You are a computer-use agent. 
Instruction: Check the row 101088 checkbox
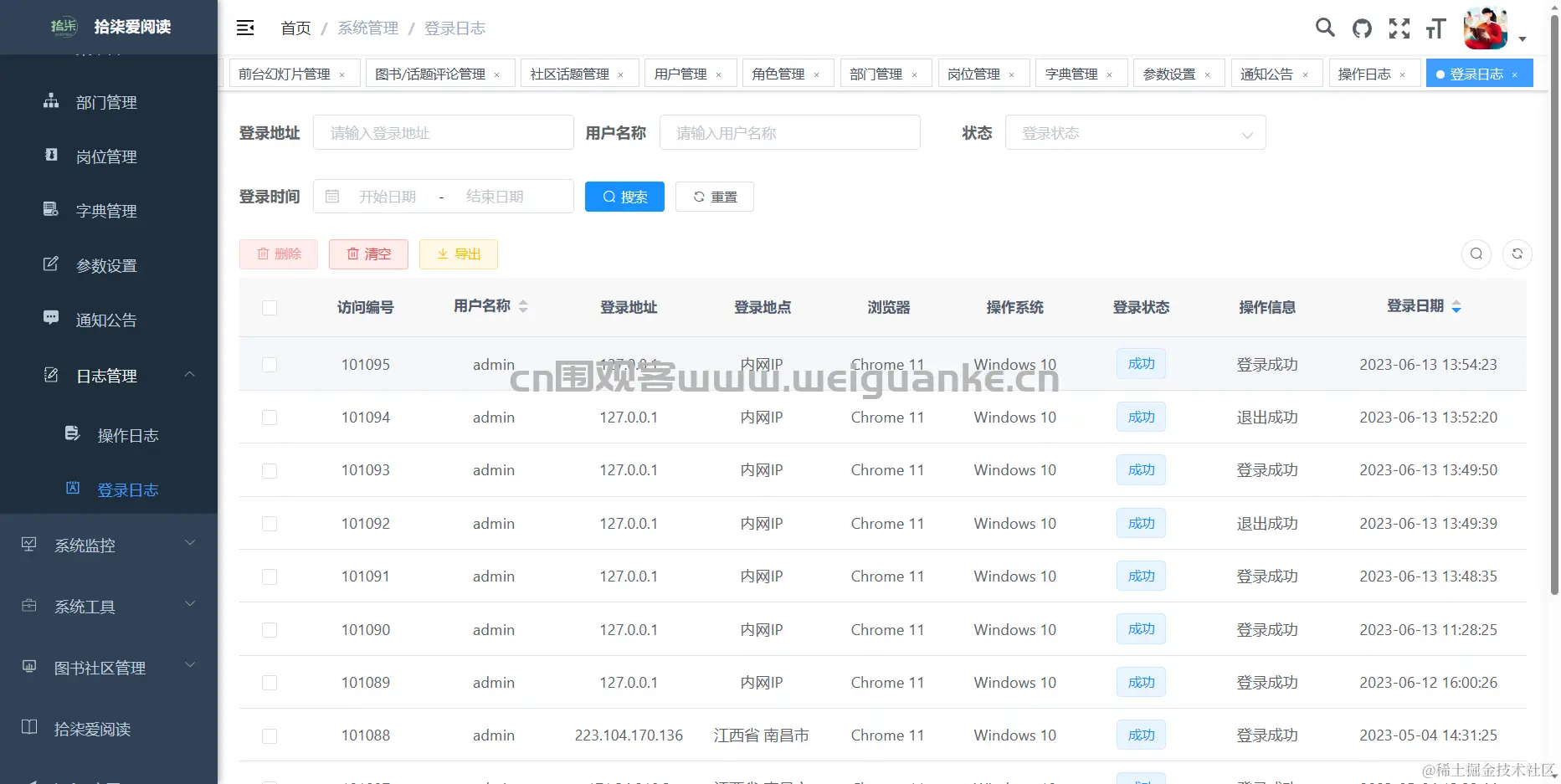(270, 736)
